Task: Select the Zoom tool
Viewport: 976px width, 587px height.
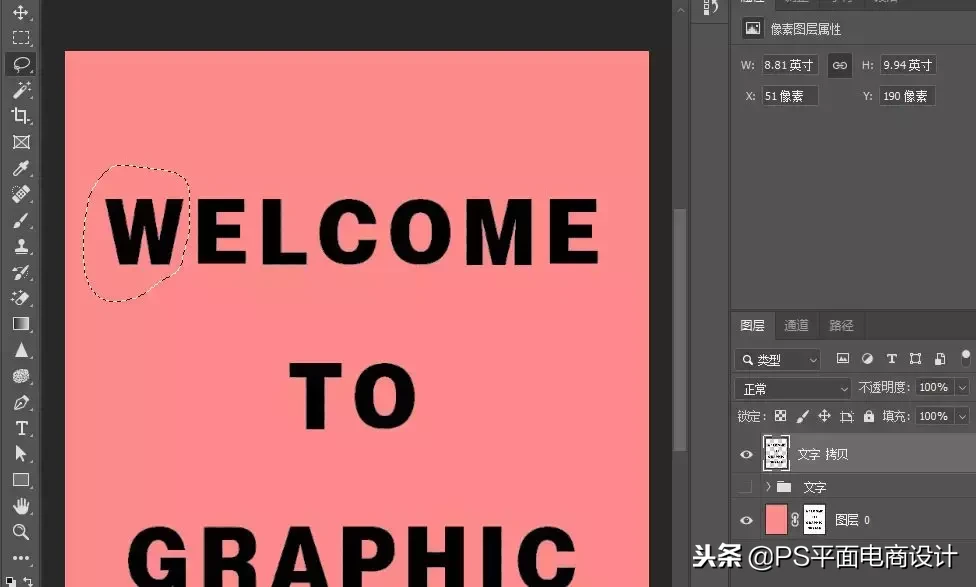Action: tap(21, 532)
